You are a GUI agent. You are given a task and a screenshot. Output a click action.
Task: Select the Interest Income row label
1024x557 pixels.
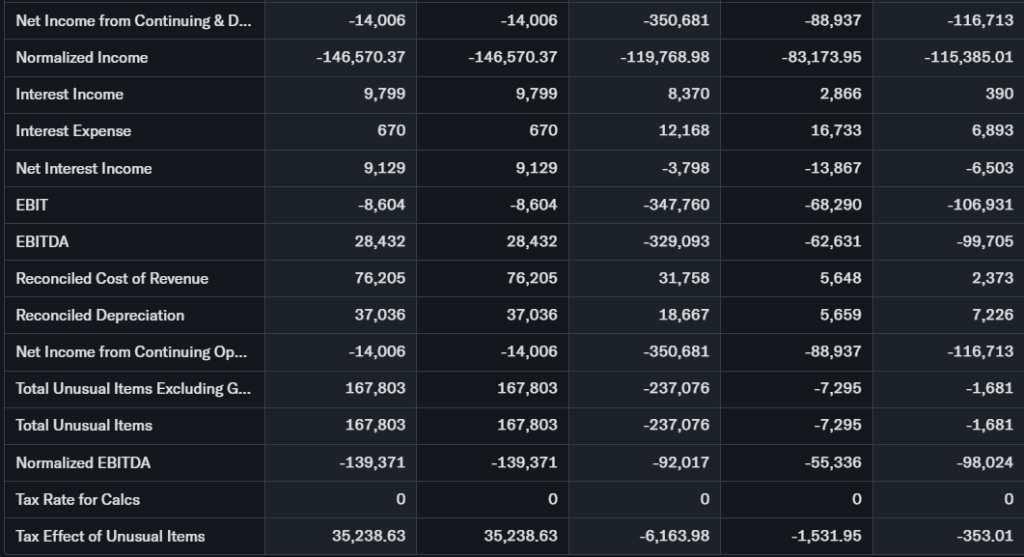tap(70, 94)
